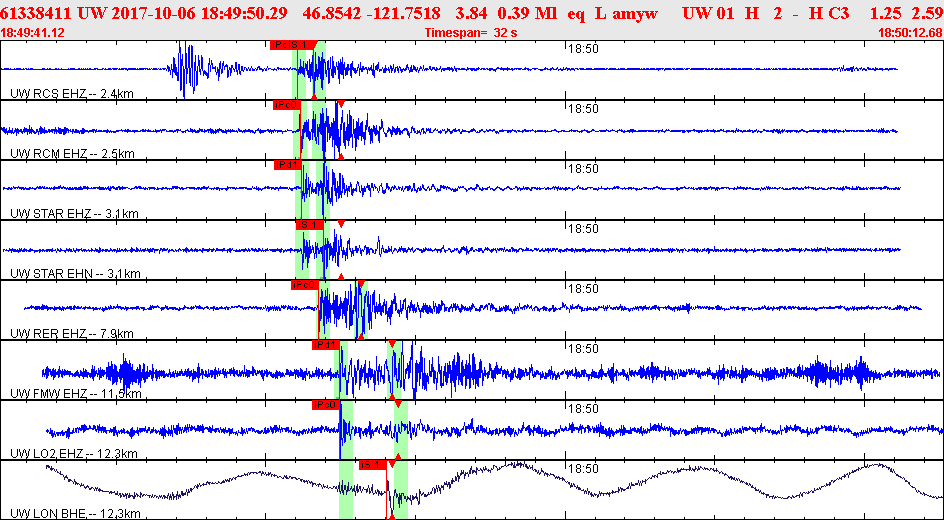Click the Timespan 32 s label
944x520 pixels.
(x=472, y=33)
